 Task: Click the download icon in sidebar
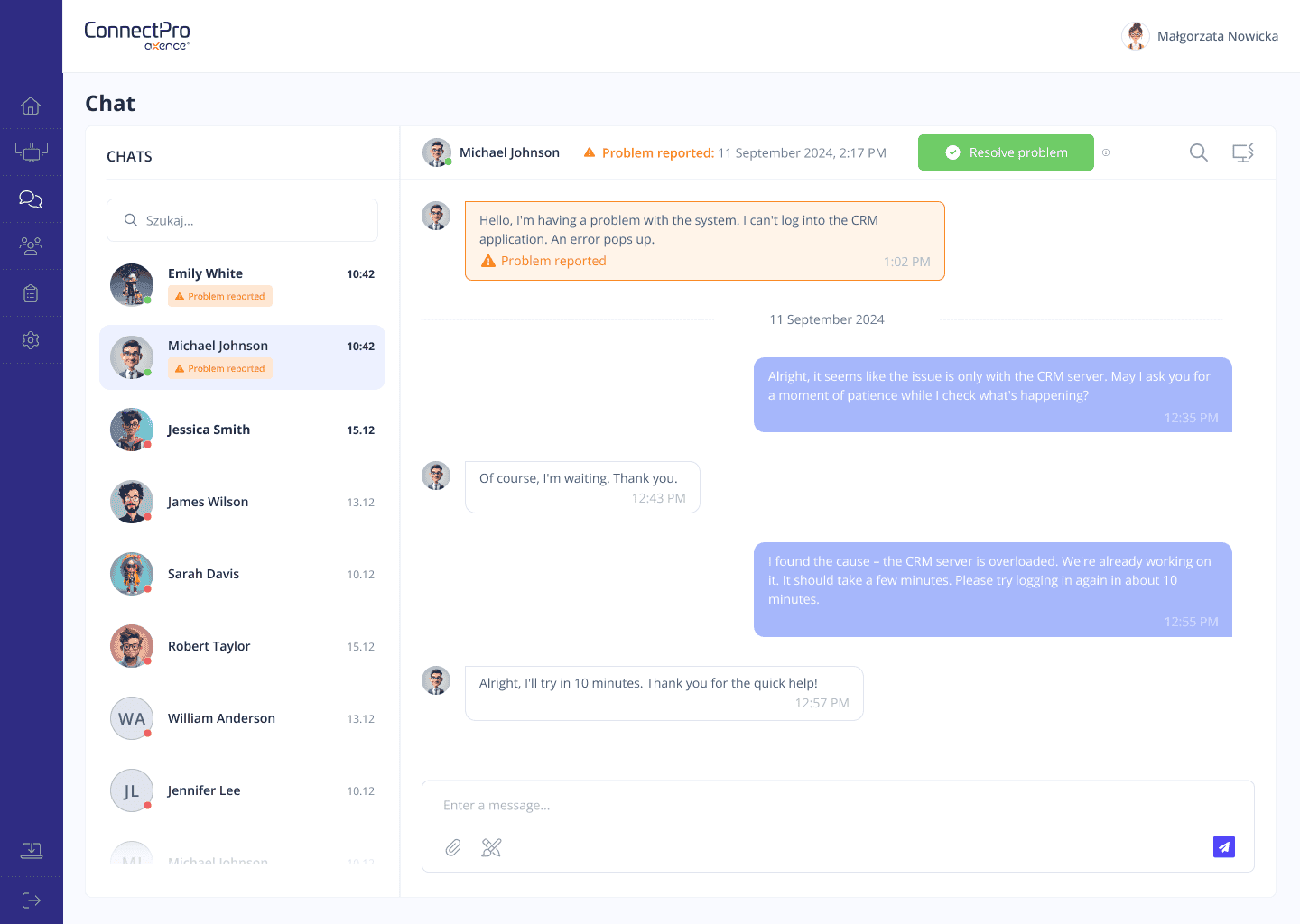tap(31, 851)
